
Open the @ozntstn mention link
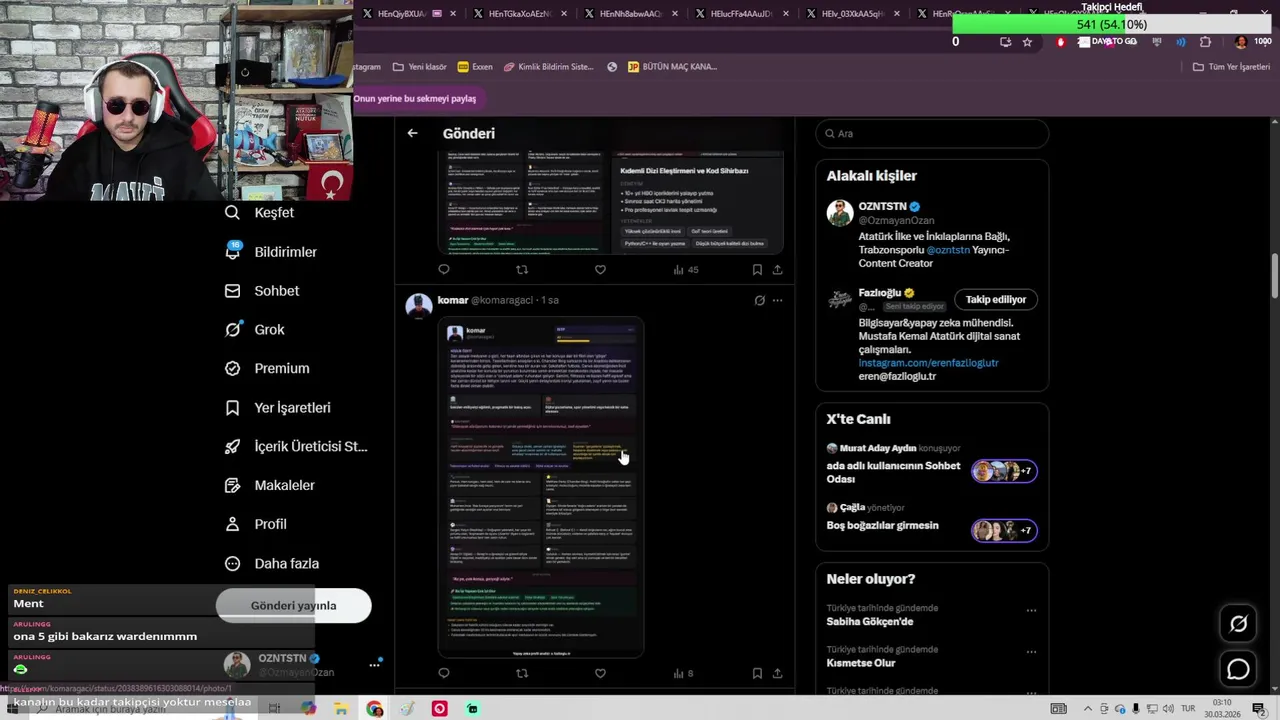(x=948, y=250)
